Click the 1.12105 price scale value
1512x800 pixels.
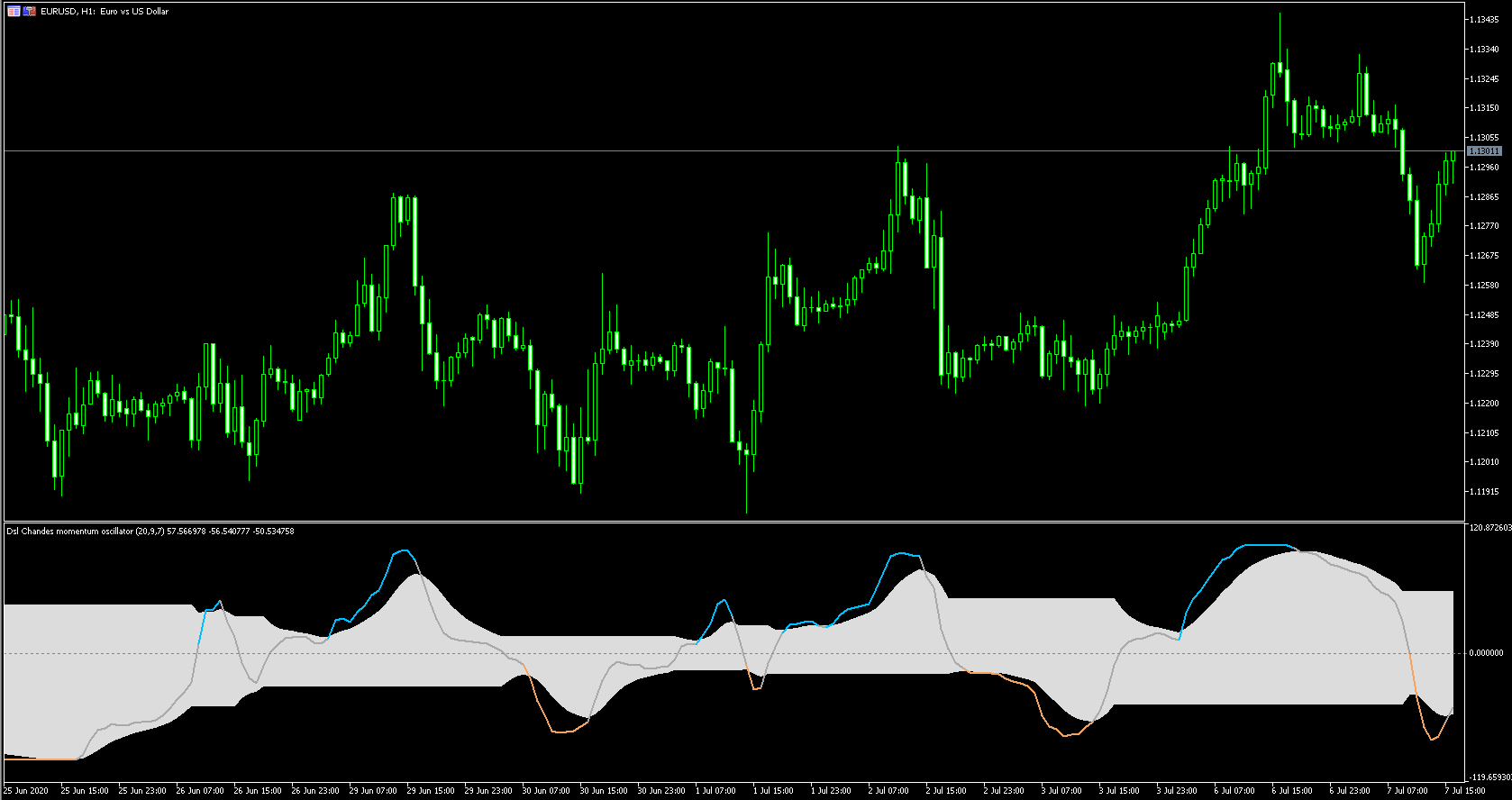pyautogui.click(x=1485, y=433)
